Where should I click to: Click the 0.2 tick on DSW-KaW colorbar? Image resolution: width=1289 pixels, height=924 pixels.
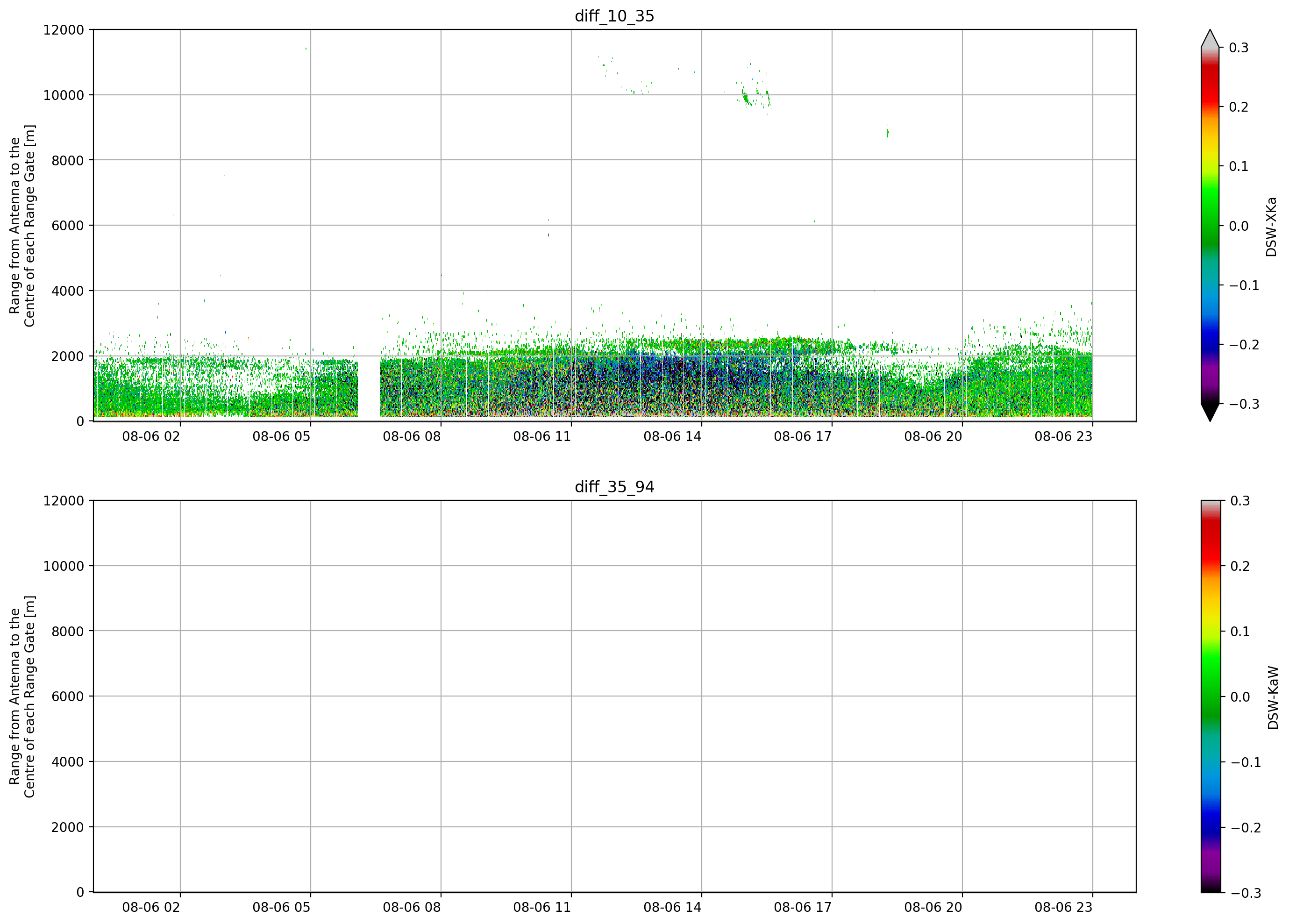point(1239,566)
